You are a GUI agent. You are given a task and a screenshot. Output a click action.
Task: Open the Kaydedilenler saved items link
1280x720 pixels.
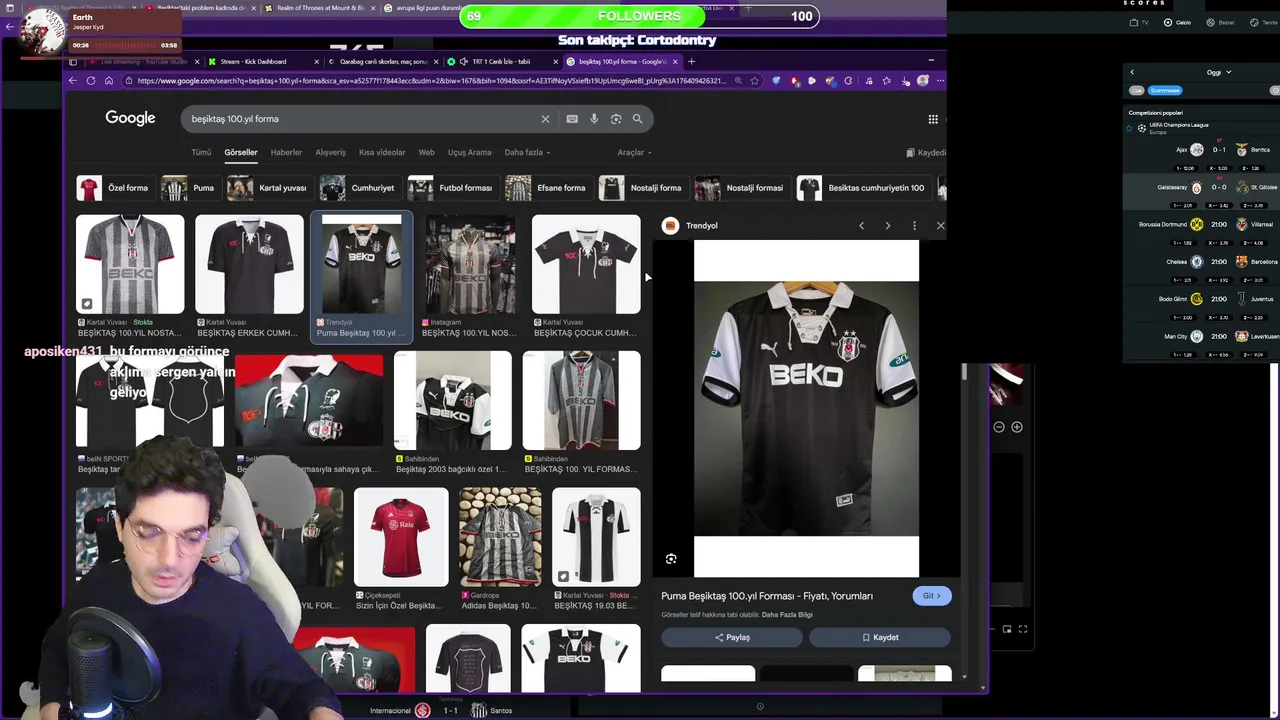point(926,153)
